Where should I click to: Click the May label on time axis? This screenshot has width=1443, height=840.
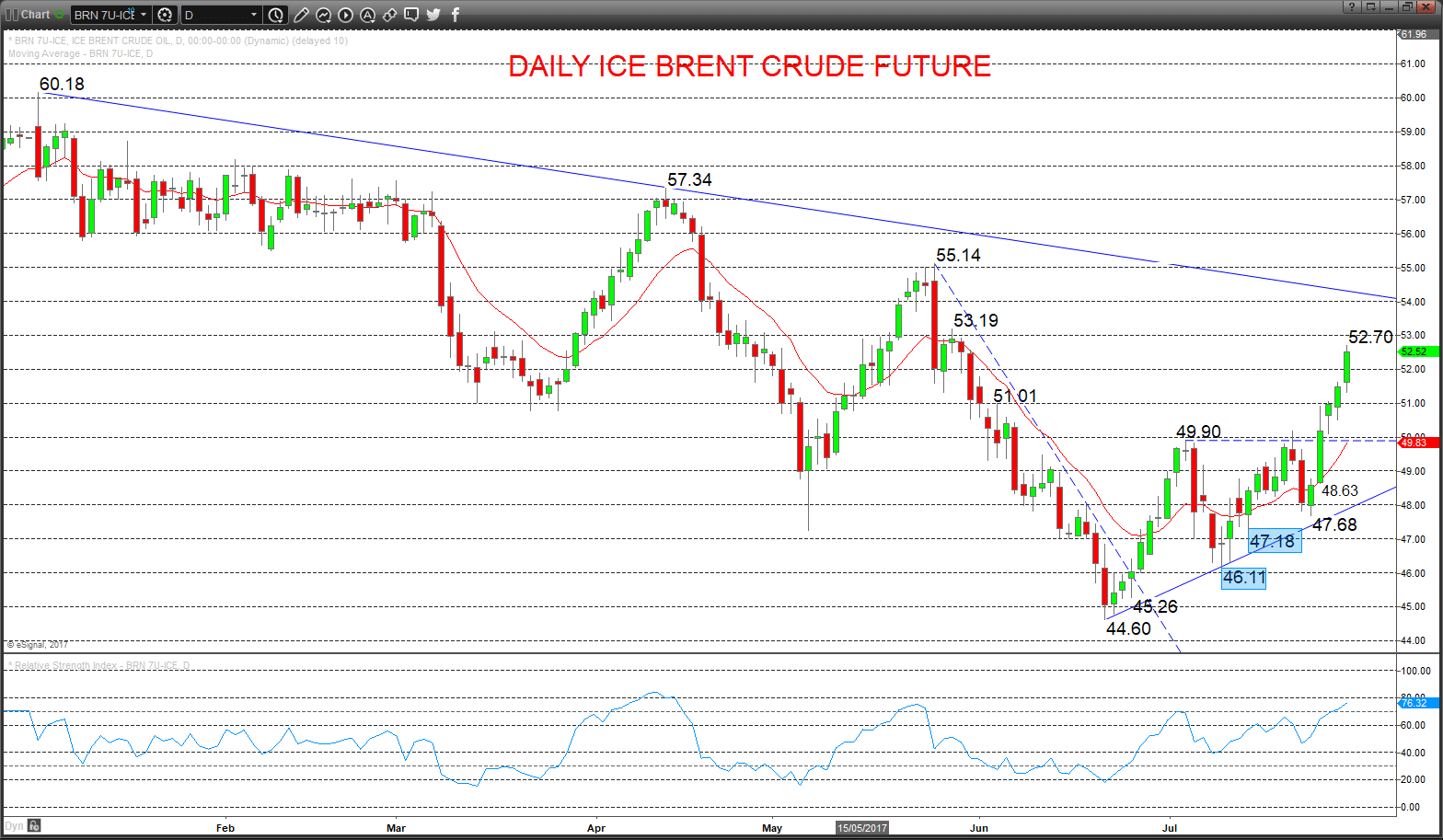pos(772,828)
